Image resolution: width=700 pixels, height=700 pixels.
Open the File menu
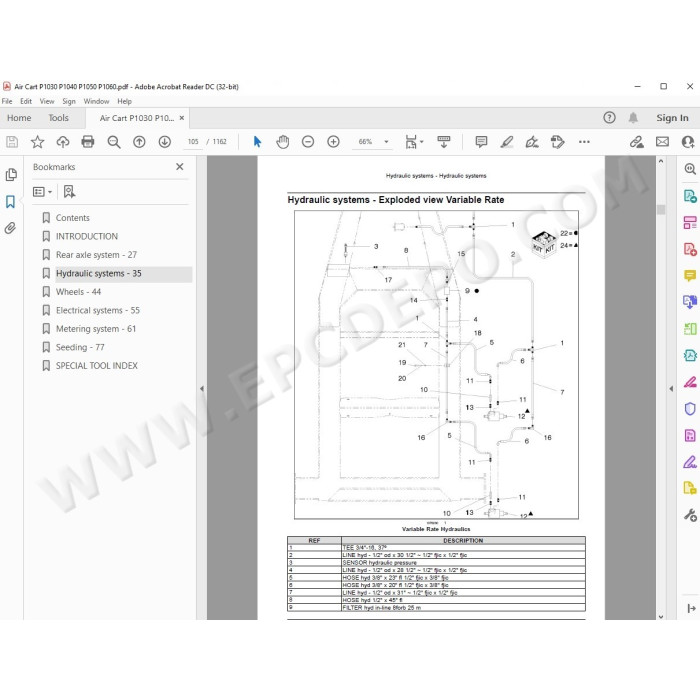(x=7, y=101)
